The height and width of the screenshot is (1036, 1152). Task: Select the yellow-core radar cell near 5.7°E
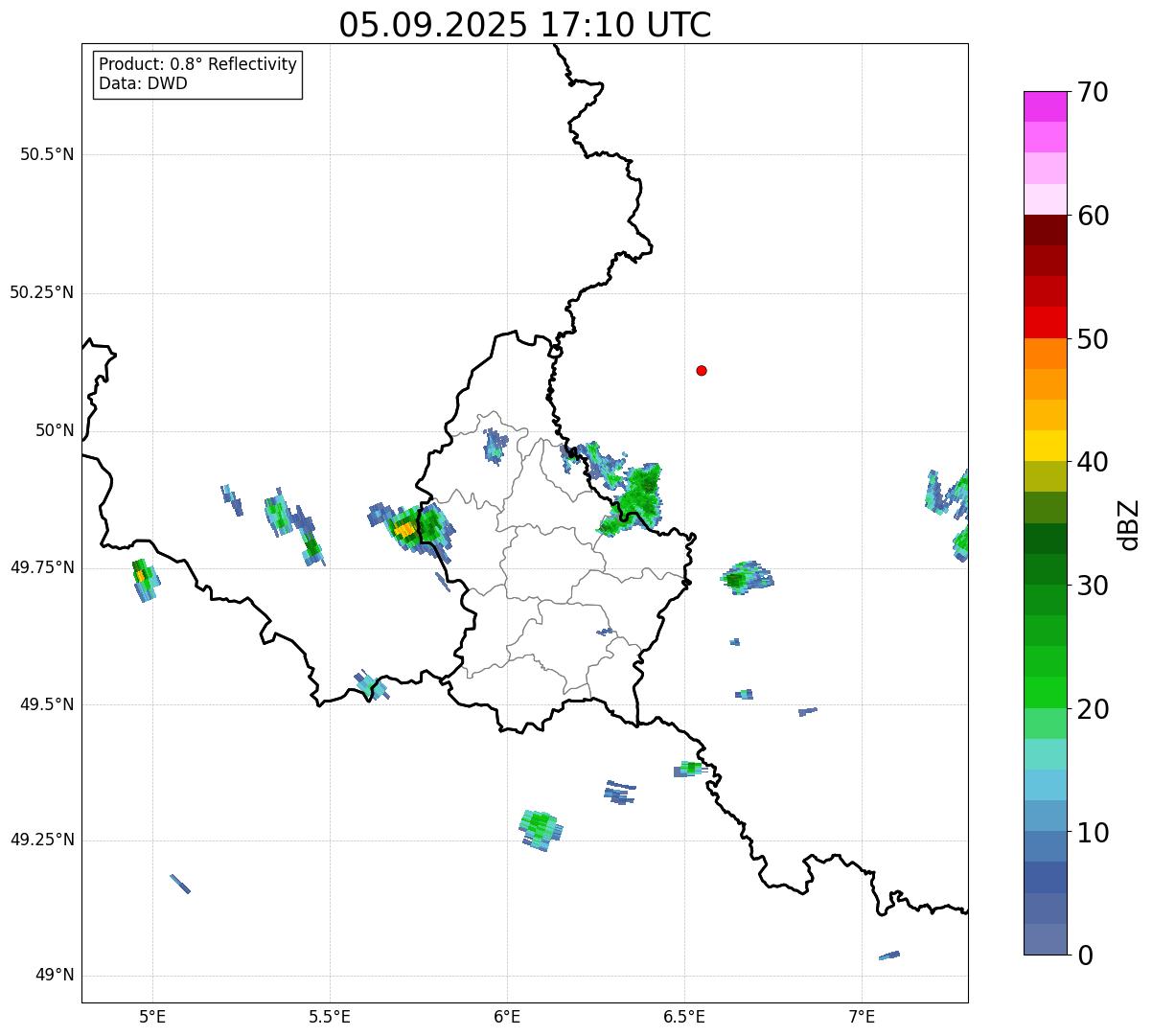click(x=406, y=528)
